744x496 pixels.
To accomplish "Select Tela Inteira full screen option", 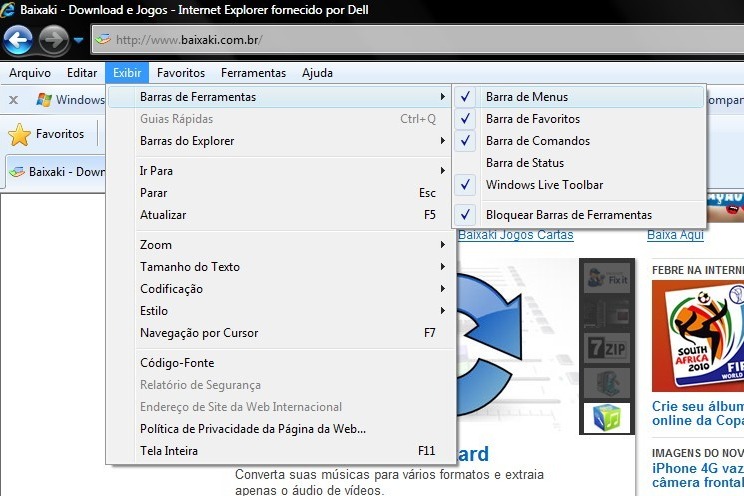I will pyautogui.click(x=280, y=451).
